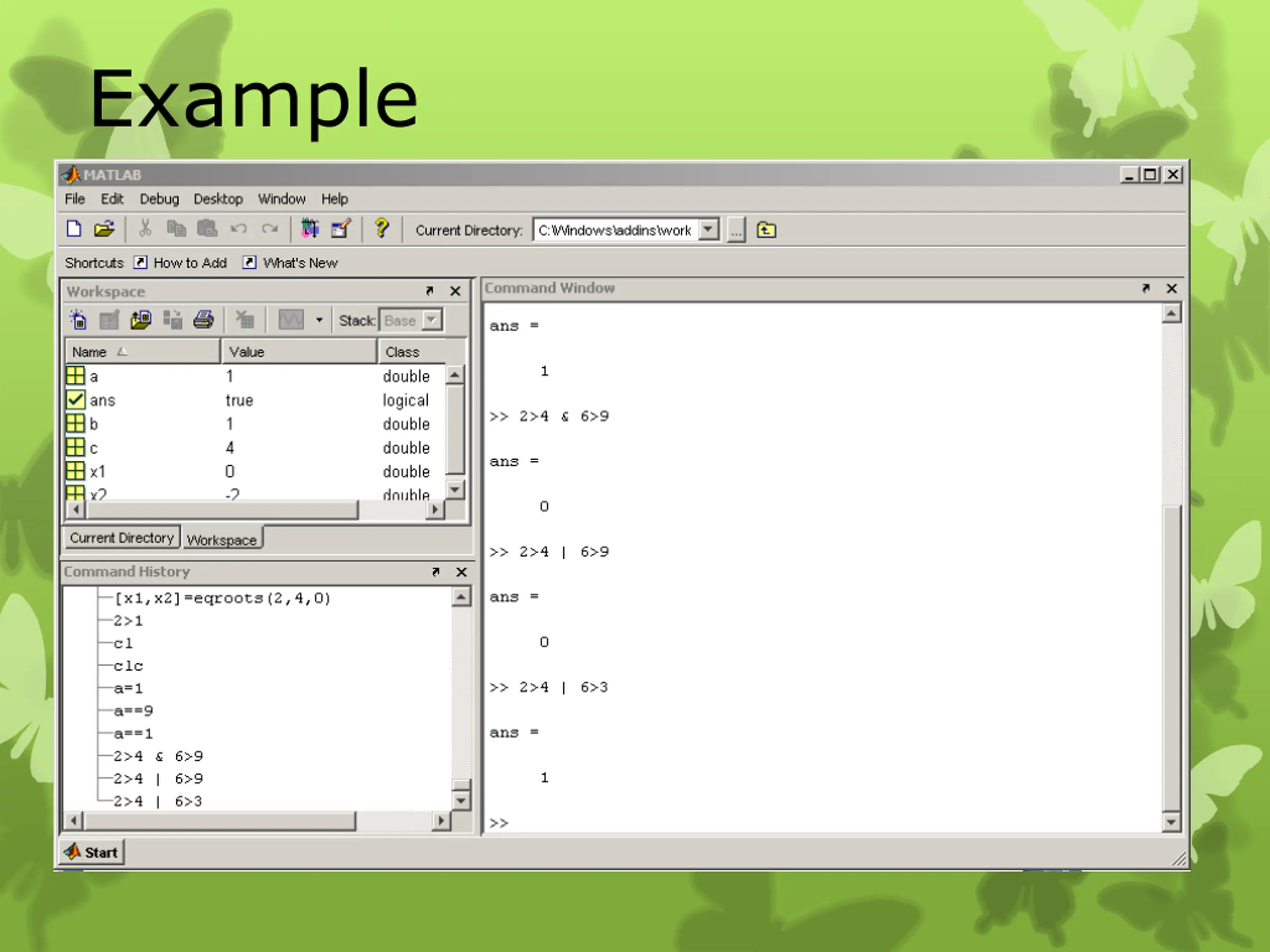Undock the Workspace panel
The image size is (1270, 952).
(430, 291)
